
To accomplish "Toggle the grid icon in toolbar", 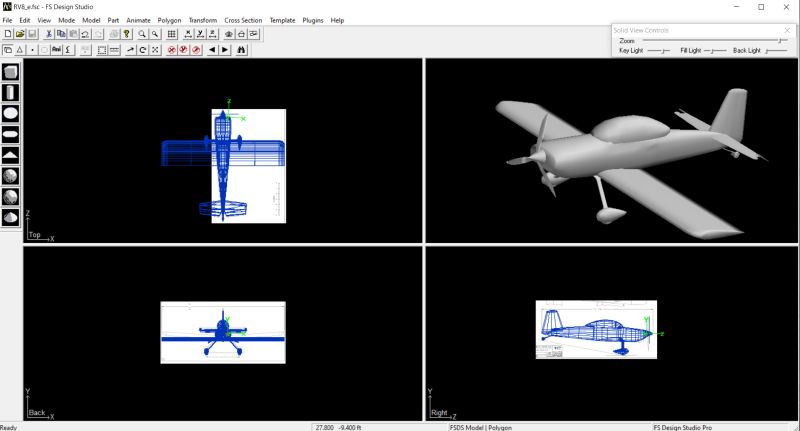I will (172, 34).
